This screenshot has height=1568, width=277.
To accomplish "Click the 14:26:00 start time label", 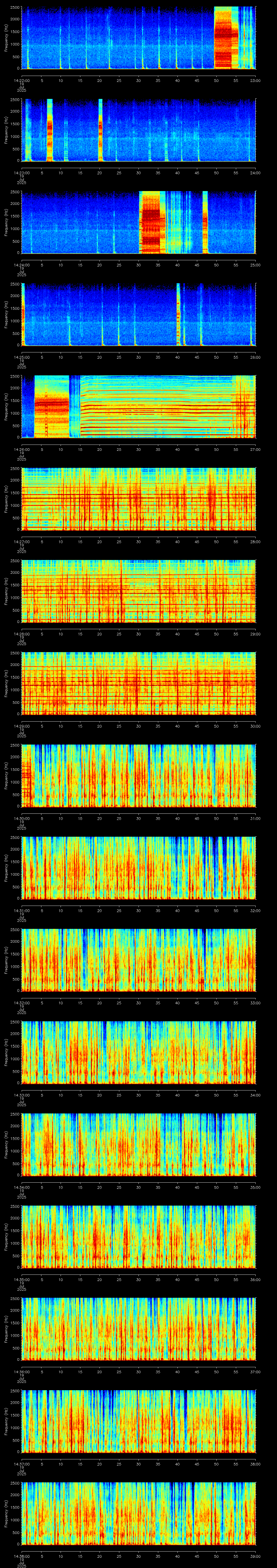I will [21, 449].
